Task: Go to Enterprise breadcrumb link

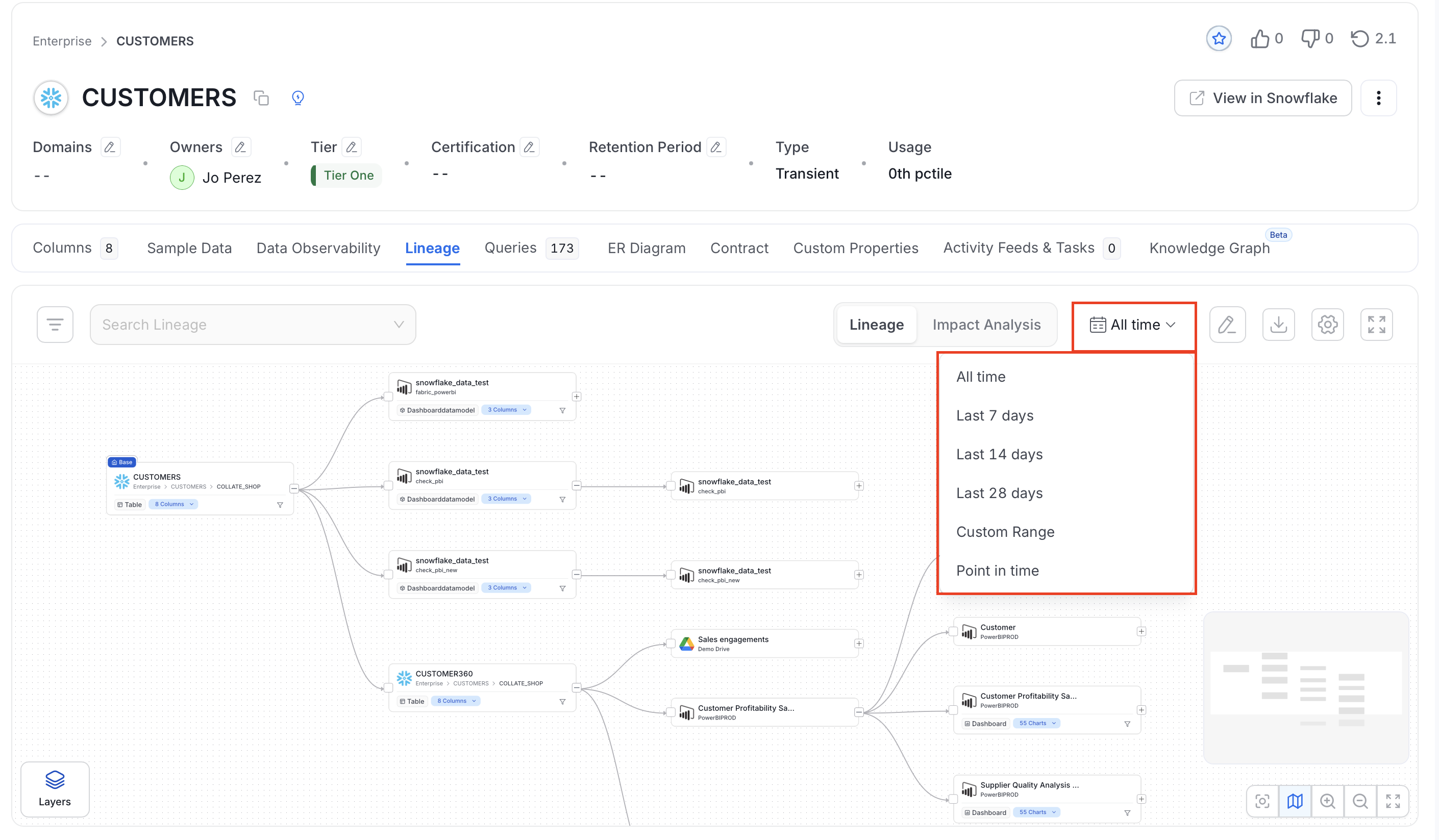Action: [x=62, y=41]
